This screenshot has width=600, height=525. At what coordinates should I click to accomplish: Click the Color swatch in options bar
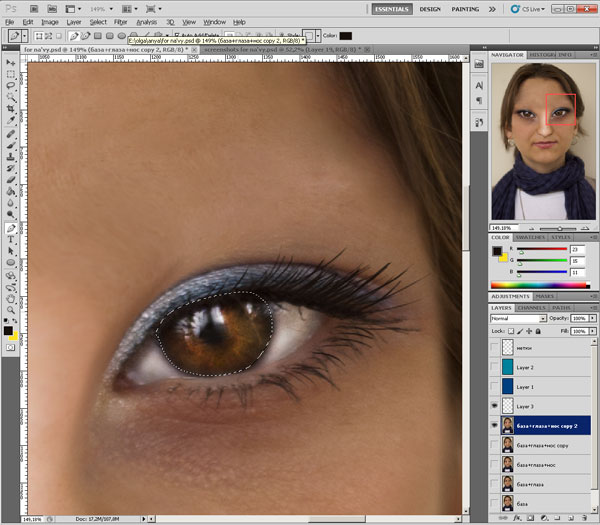point(345,35)
